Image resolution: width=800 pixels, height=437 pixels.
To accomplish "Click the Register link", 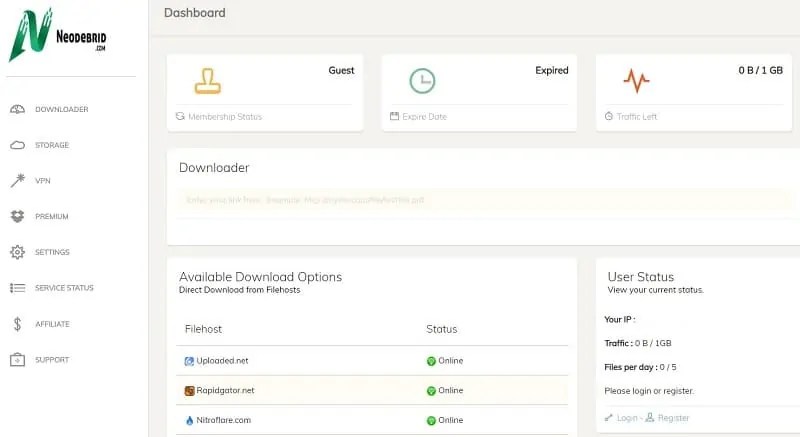I will (672, 417).
